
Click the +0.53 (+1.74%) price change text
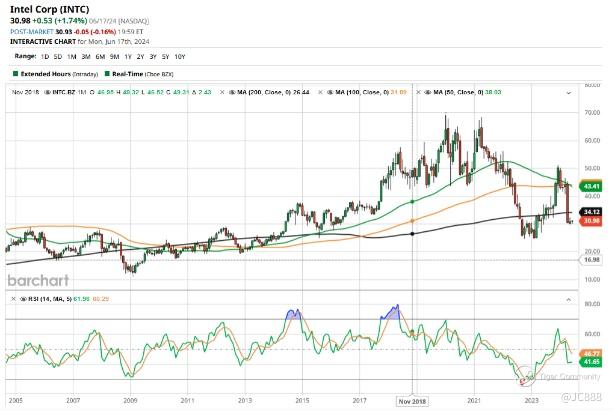(59, 21)
